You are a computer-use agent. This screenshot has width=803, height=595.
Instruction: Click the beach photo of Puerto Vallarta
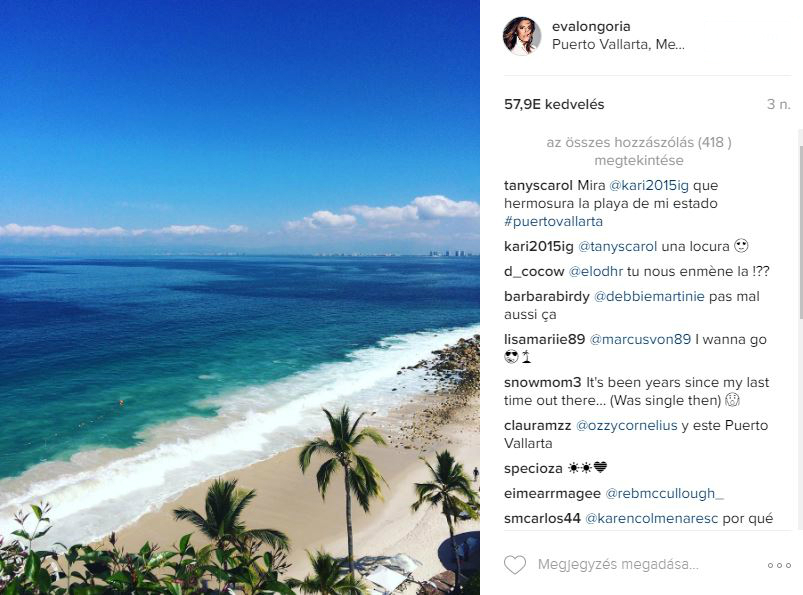click(240, 298)
